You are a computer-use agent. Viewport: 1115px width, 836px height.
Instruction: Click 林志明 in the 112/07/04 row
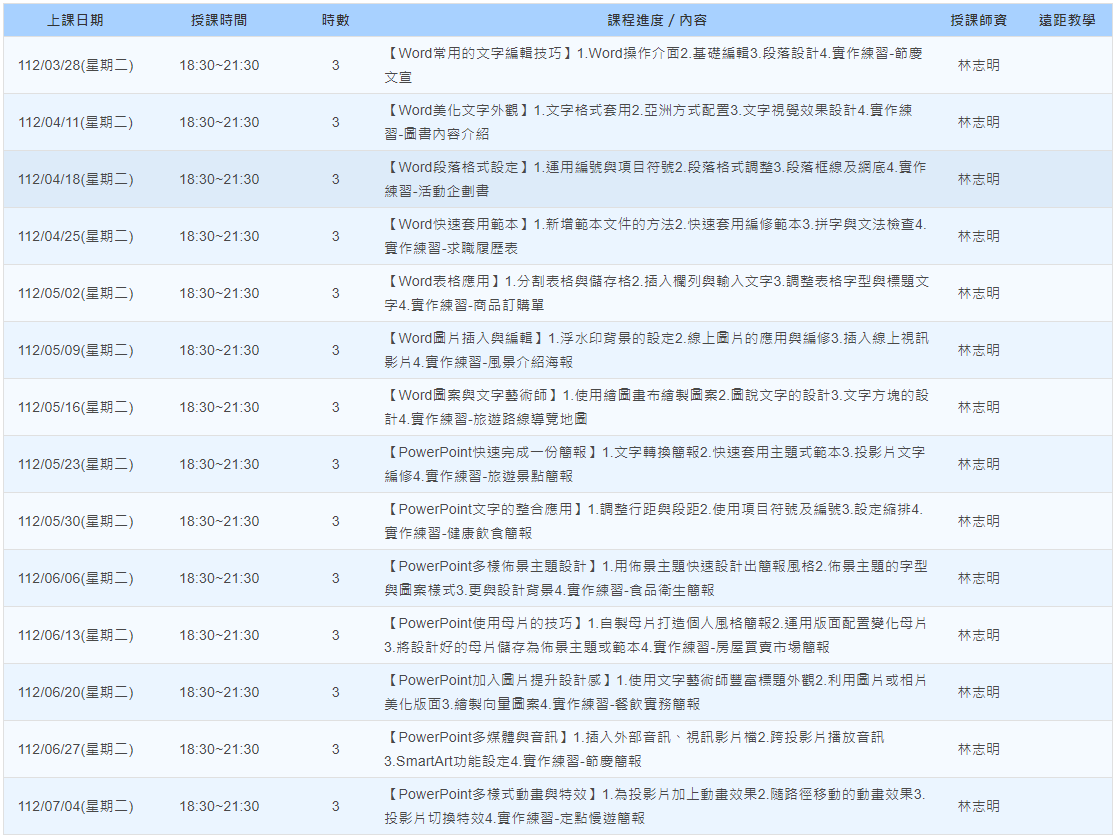coord(978,806)
